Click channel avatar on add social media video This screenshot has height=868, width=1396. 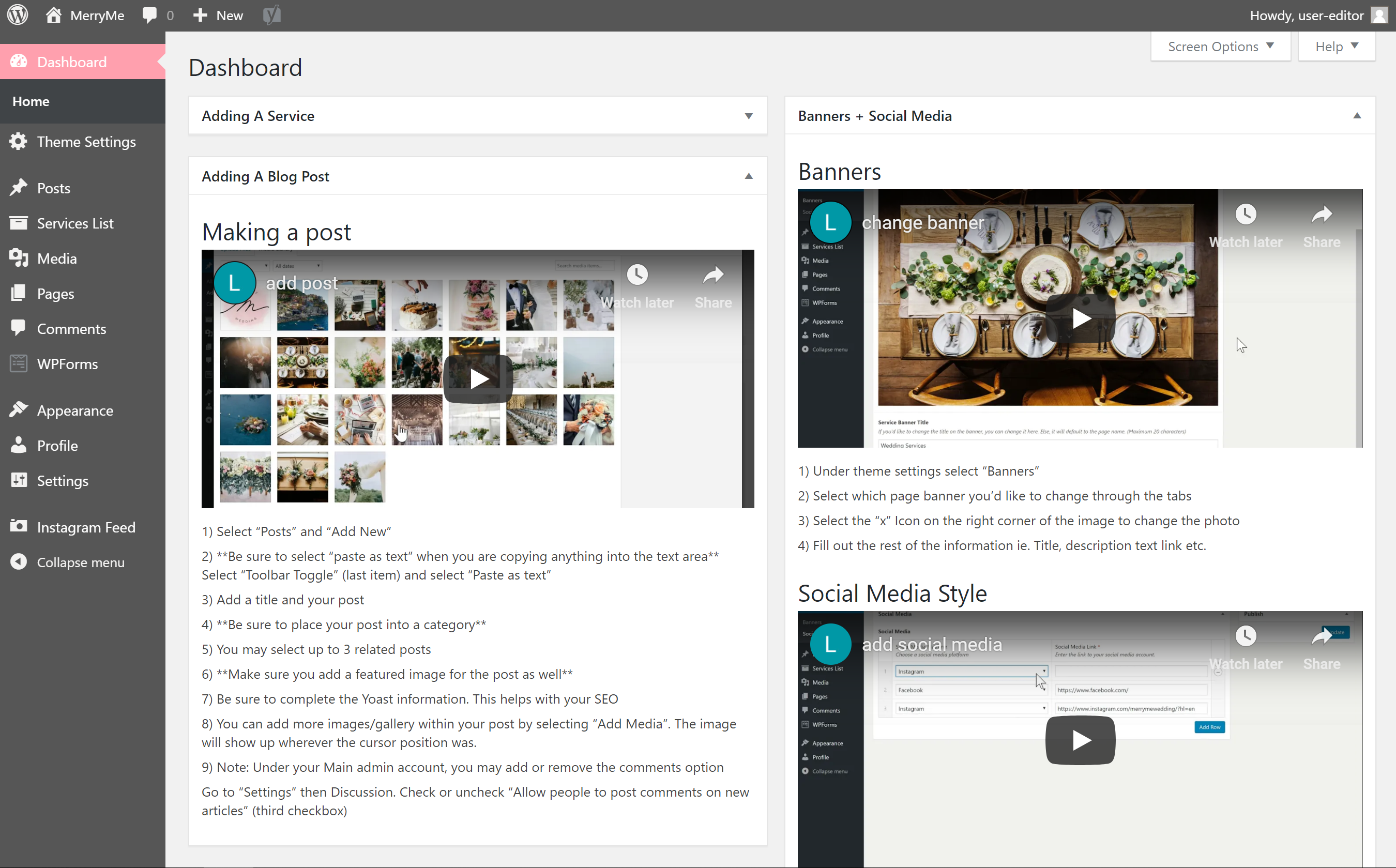[x=830, y=645]
